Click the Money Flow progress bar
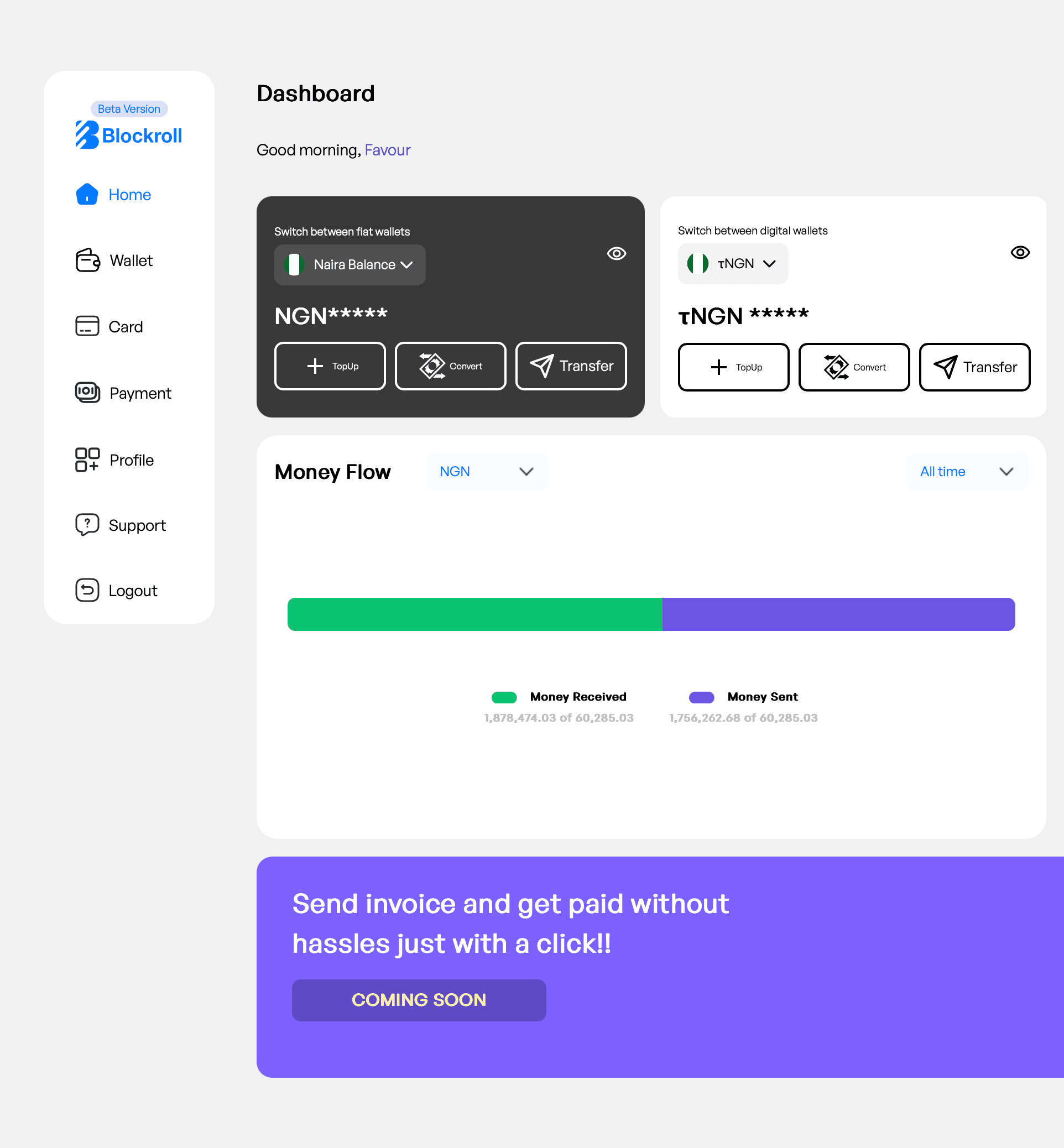This screenshot has height=1148, width=1064. [650, 614]
